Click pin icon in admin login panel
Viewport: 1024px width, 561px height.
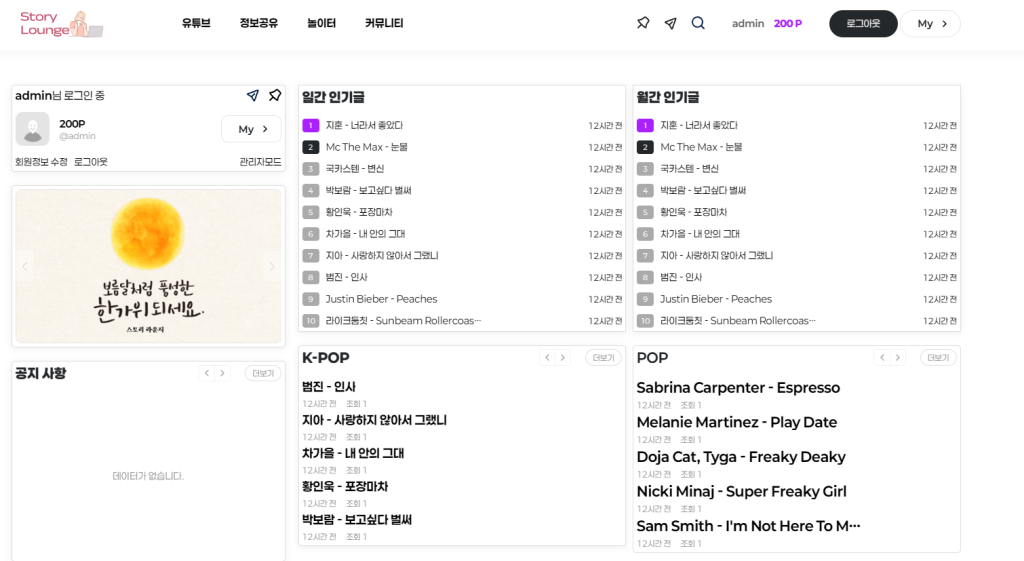275,96
